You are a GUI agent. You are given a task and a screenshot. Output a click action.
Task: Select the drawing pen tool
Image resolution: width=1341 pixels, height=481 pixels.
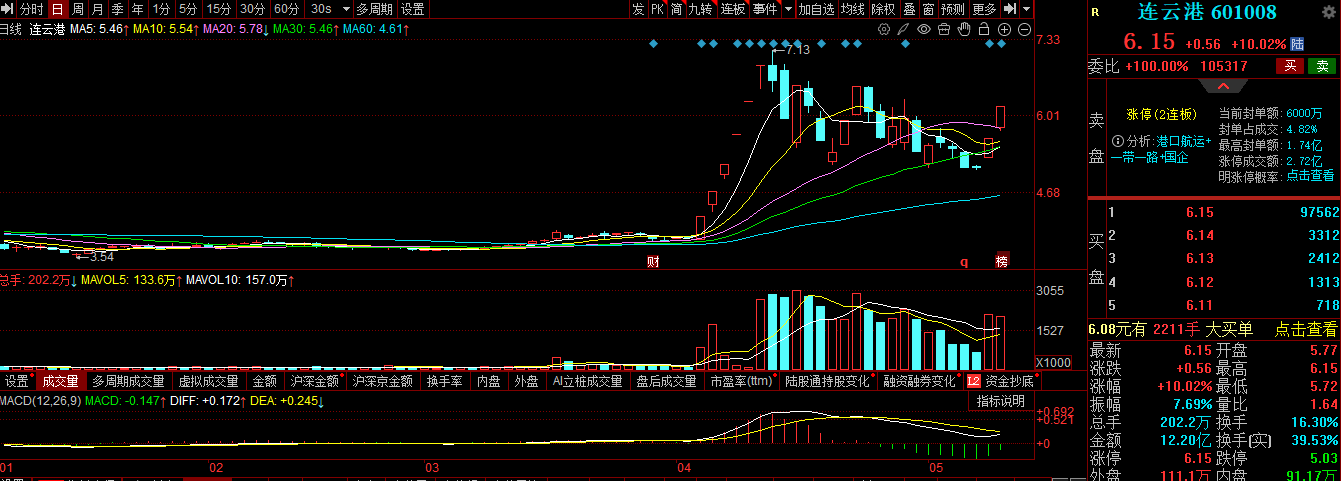click(x=904, y=30)
